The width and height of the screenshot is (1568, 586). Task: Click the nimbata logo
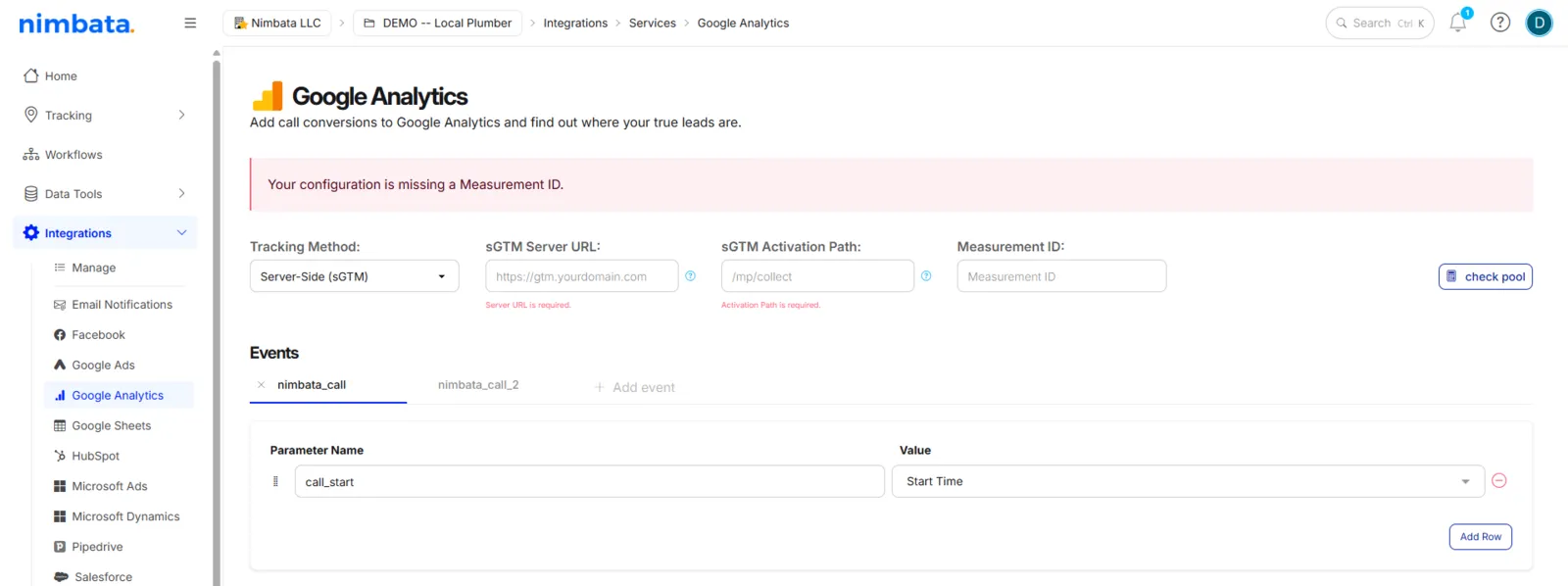(x=76, y=23)
